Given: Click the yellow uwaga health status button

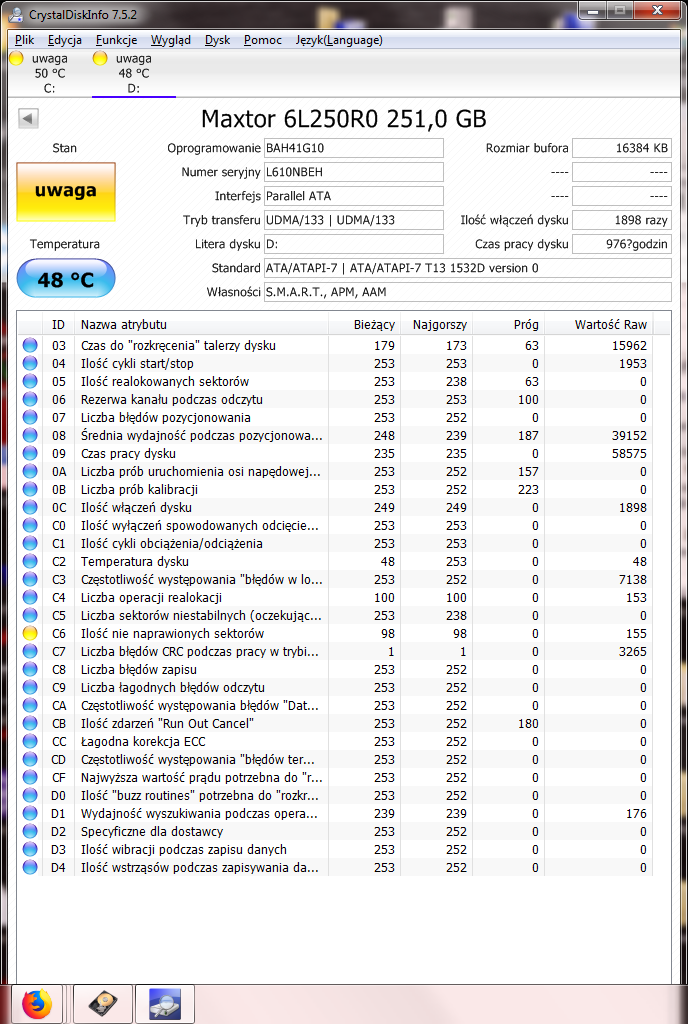Looking at the screenshot, I should click(x=66, y=191).
